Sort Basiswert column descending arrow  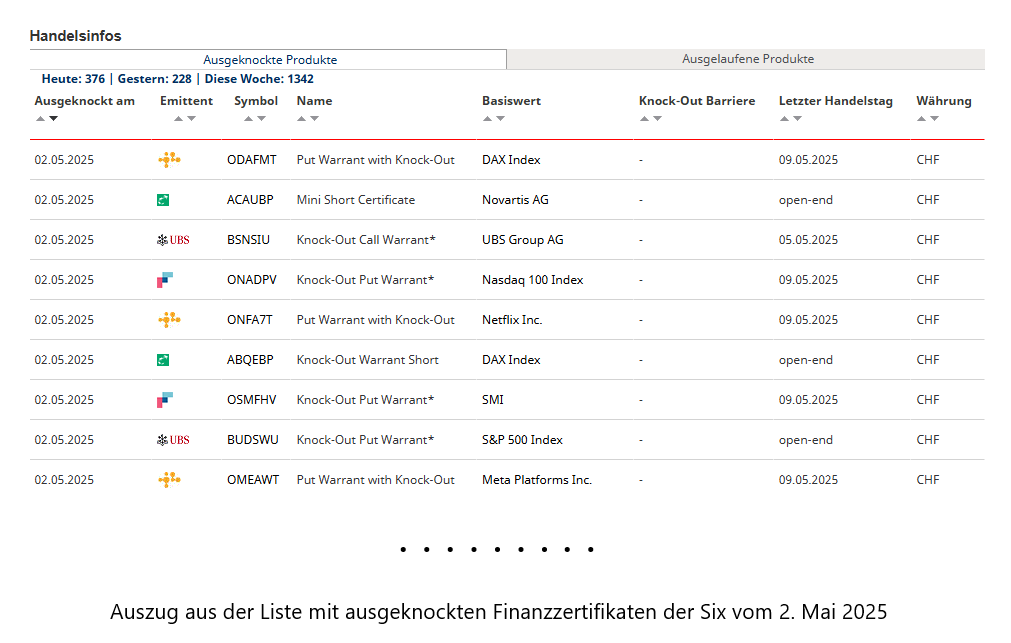500,119
